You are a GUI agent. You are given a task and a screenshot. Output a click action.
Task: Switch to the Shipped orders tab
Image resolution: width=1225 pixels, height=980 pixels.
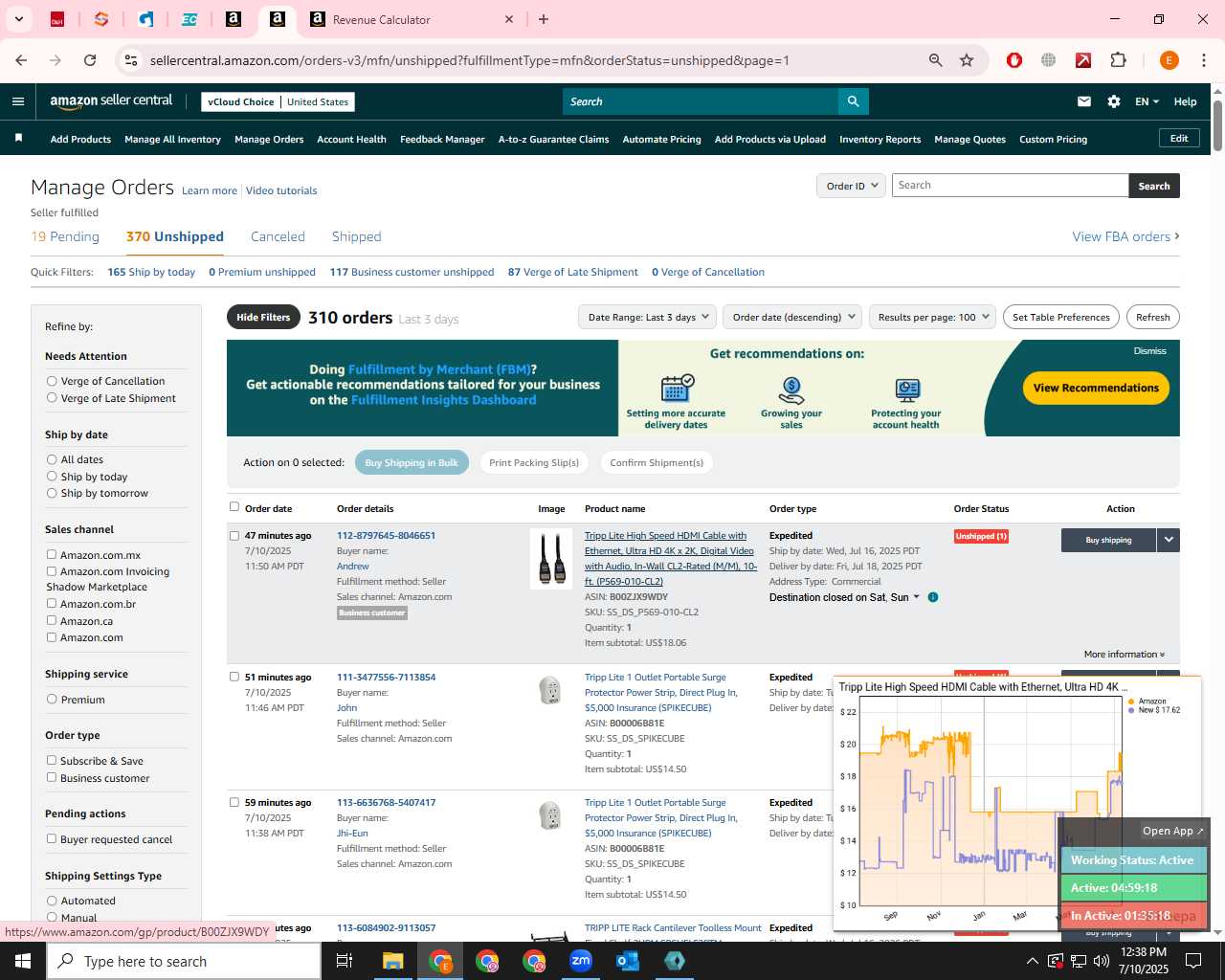(356, 237)
